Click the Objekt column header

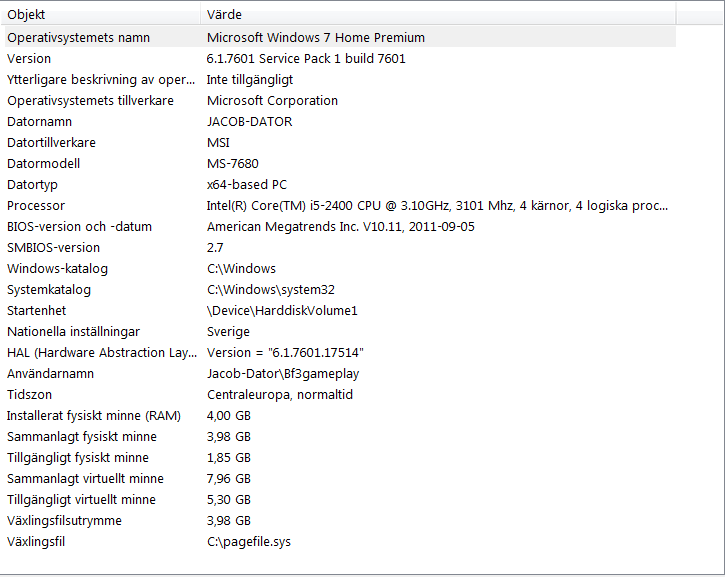tap(100, 15)
